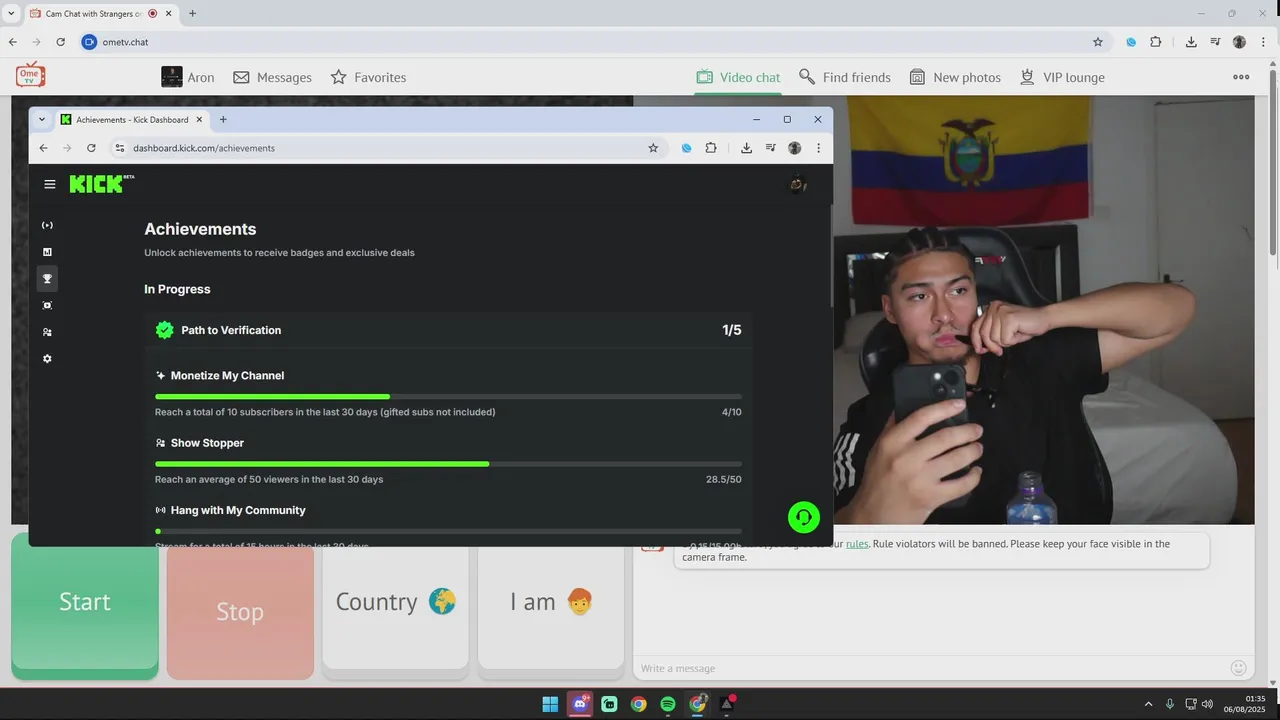The width and height of the screenshot is (1280, 720).
Task: Click the red Stop button
Action: (x=240, y=611)
